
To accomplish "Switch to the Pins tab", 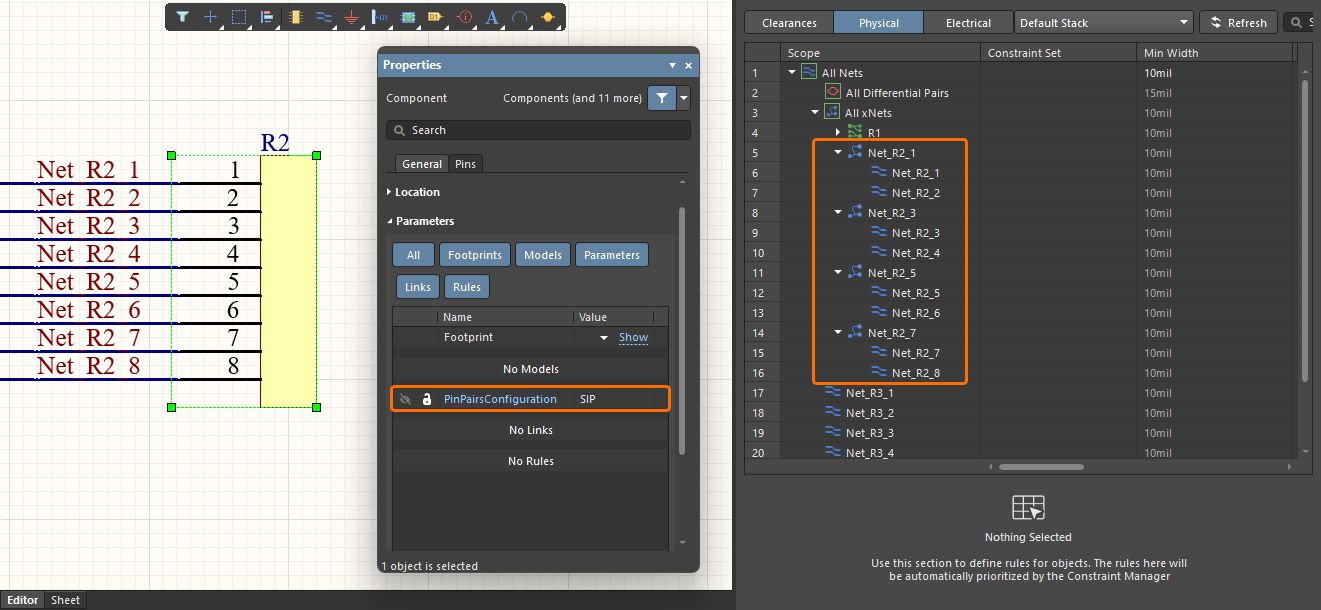I will pos(465,164).
